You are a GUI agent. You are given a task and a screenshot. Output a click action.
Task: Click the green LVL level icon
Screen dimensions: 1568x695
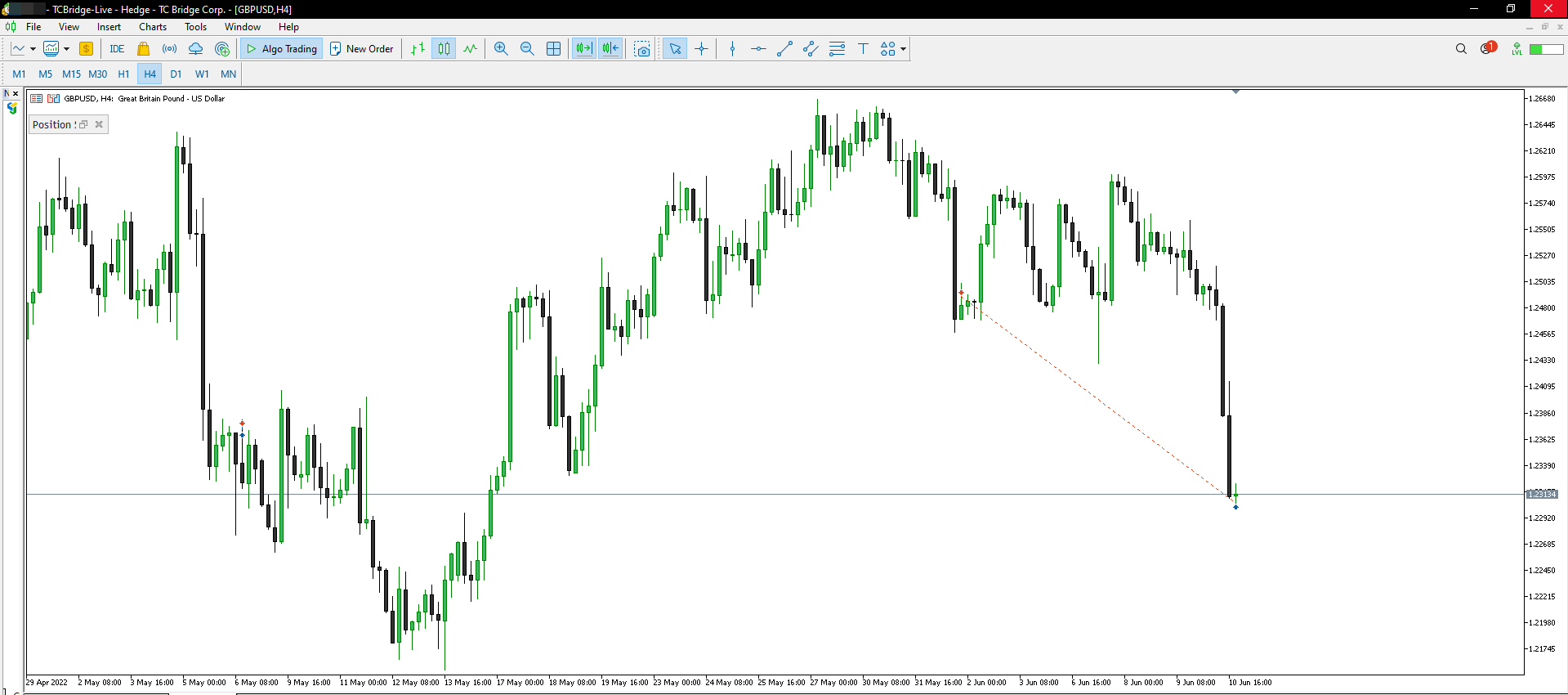[1517, 49]
